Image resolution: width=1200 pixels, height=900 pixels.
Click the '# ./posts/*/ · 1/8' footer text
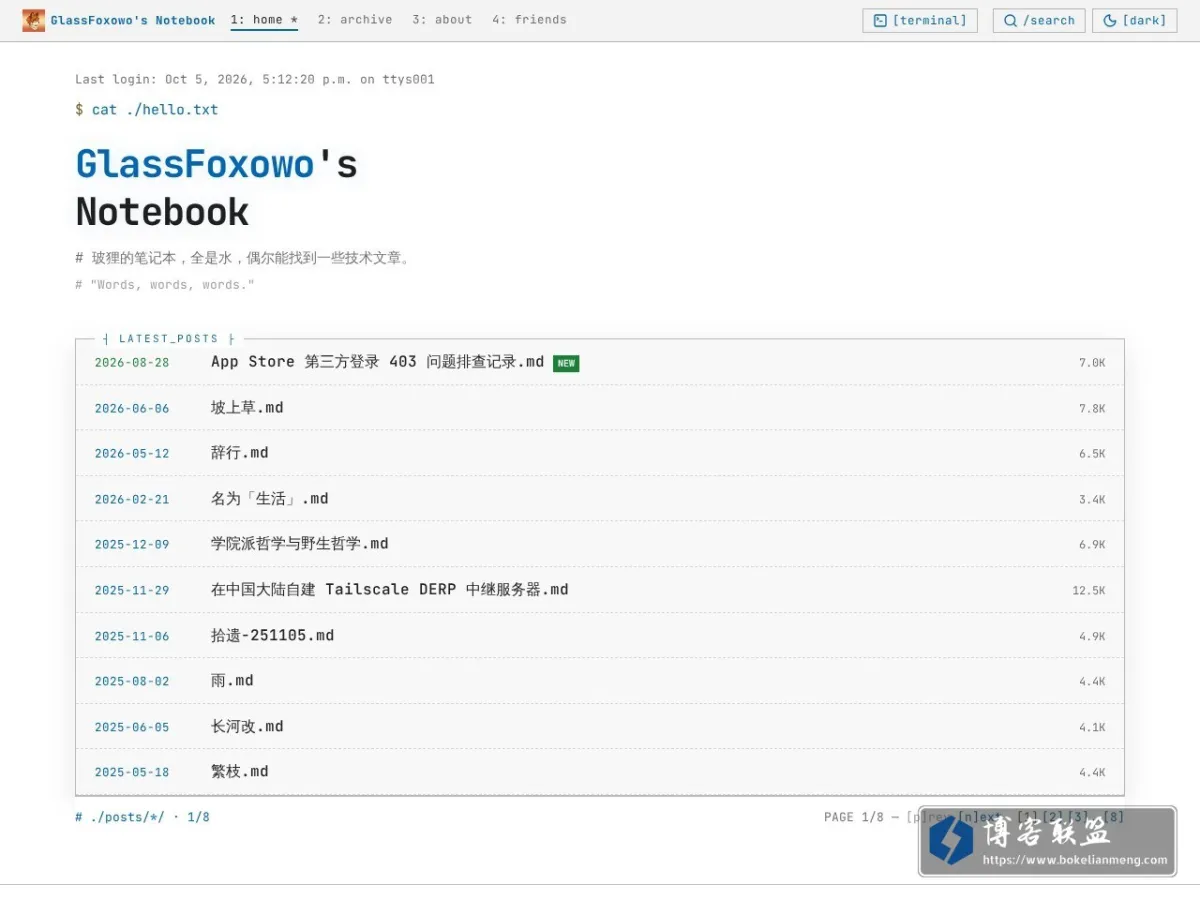(143, 817)
